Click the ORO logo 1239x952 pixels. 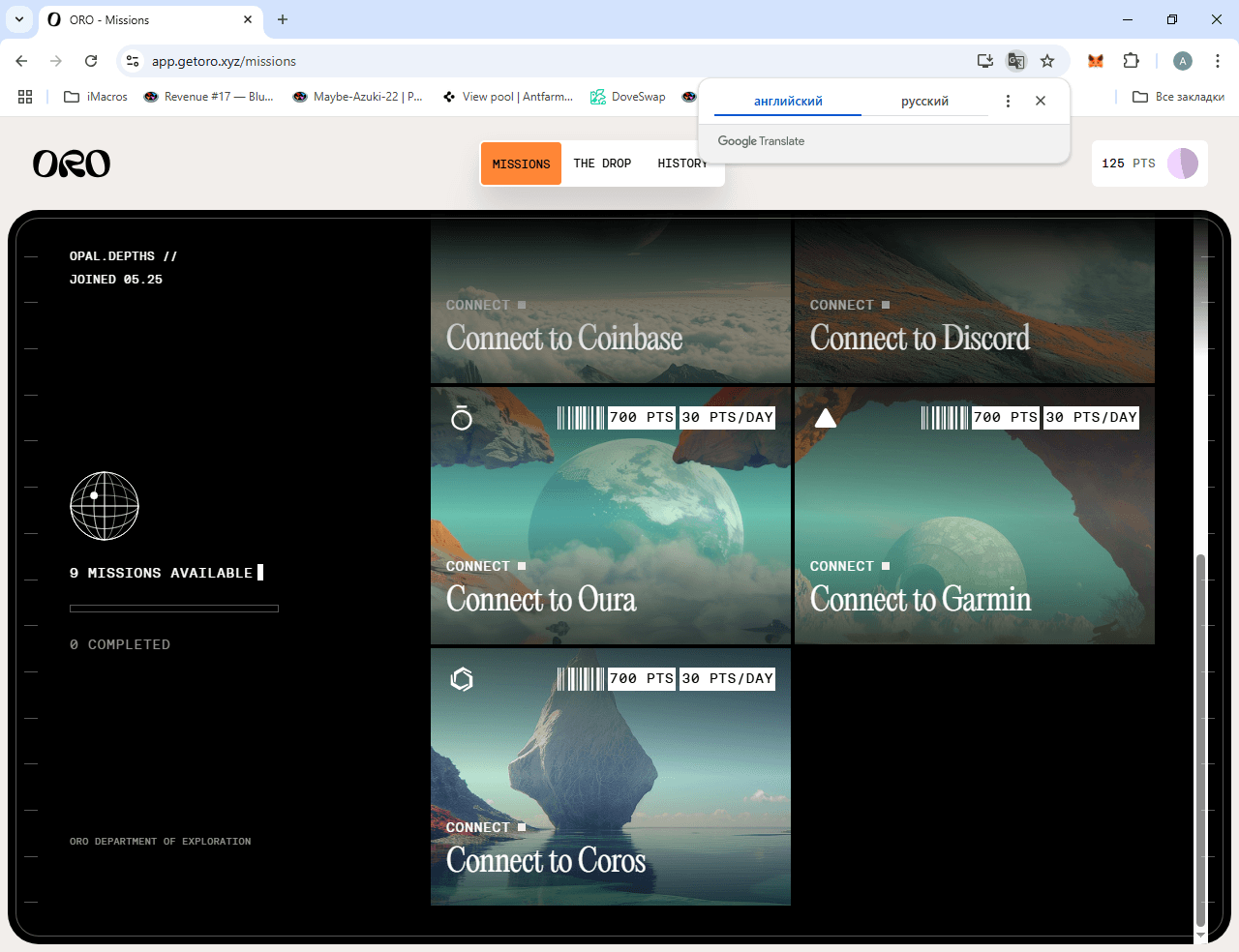point(72,164)
